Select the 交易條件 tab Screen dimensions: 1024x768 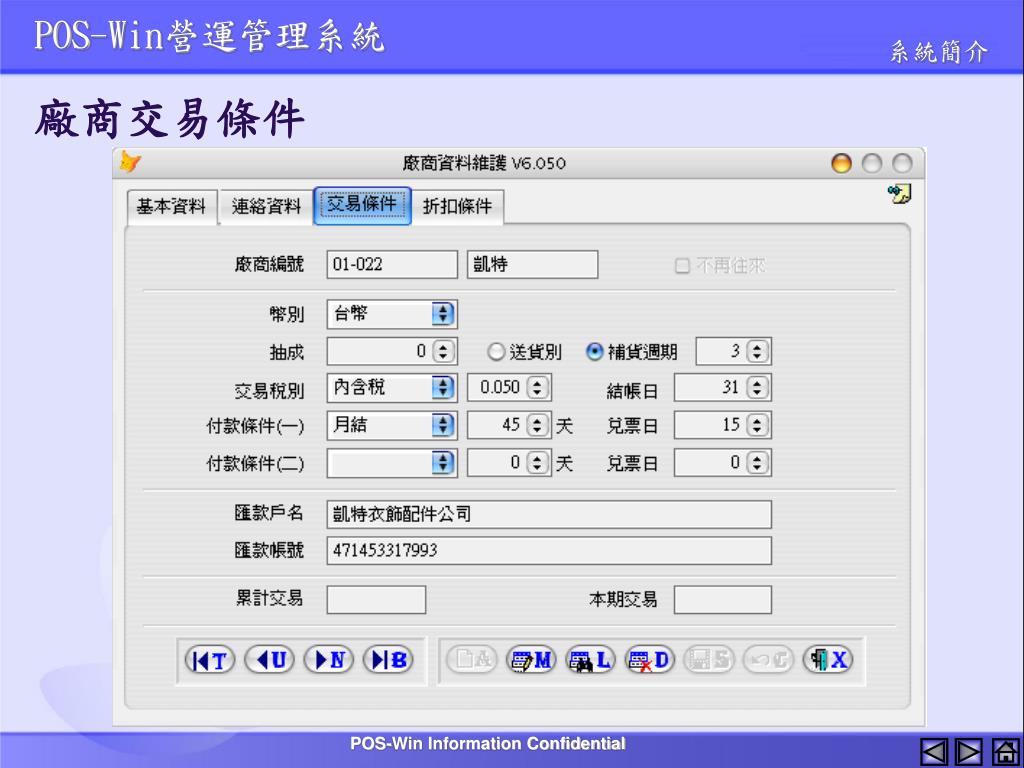click(x=362, y=205)
